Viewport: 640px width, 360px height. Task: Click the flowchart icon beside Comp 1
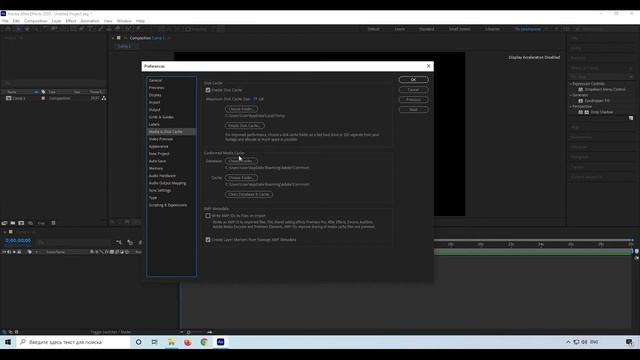coord(104,98)
